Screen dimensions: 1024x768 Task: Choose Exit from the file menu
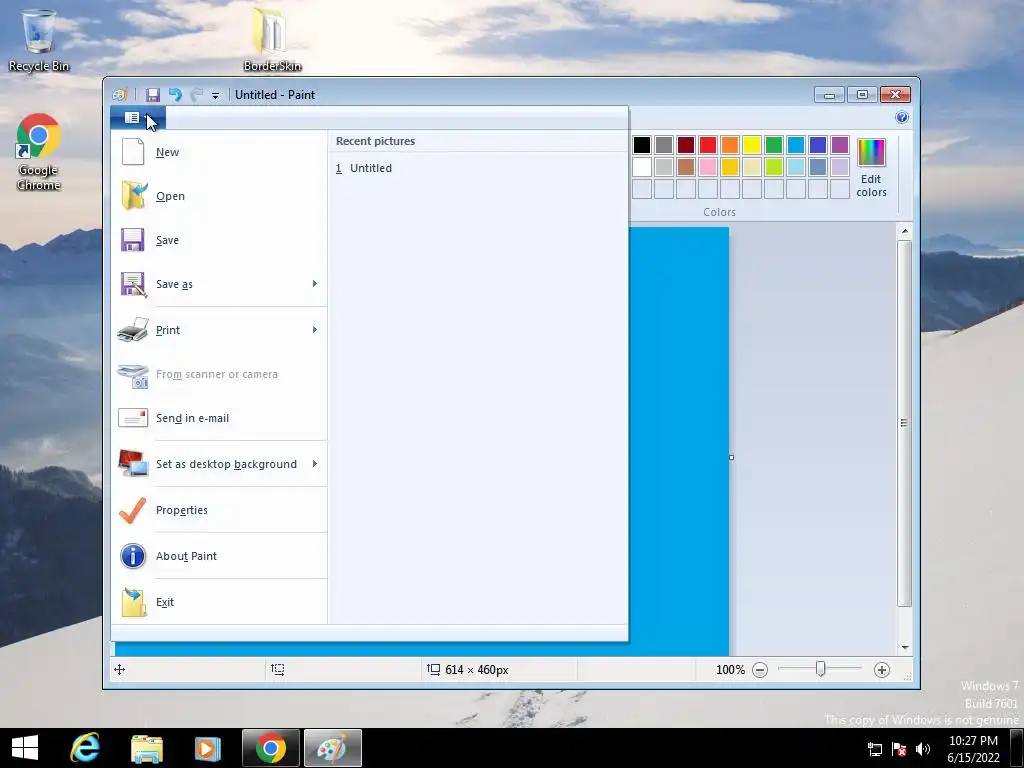[219, 601]
